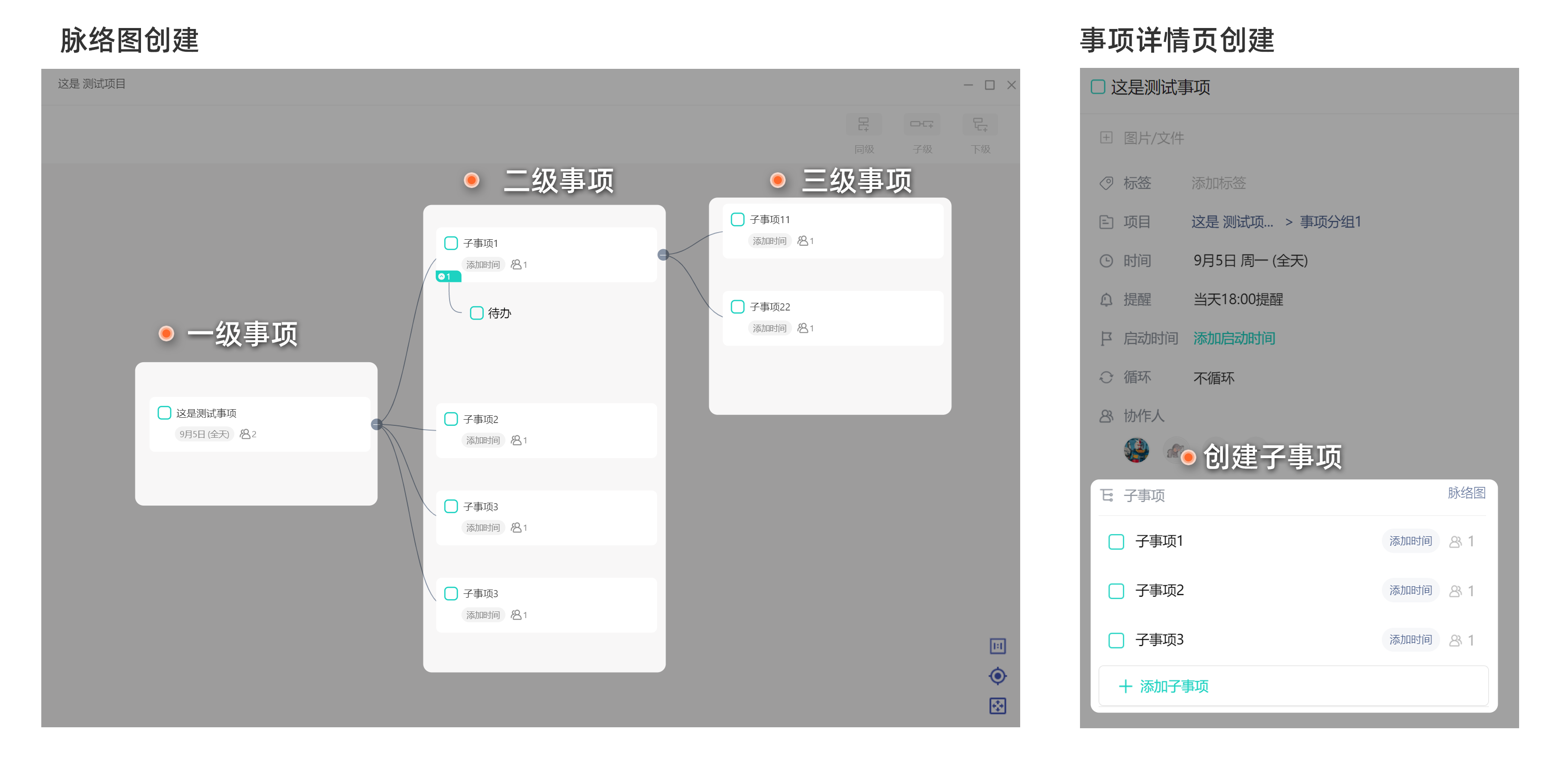Click the 图片/文件 add attachment icon
This screenshot has width=1568, height=770.
[x=1106, y=138]
